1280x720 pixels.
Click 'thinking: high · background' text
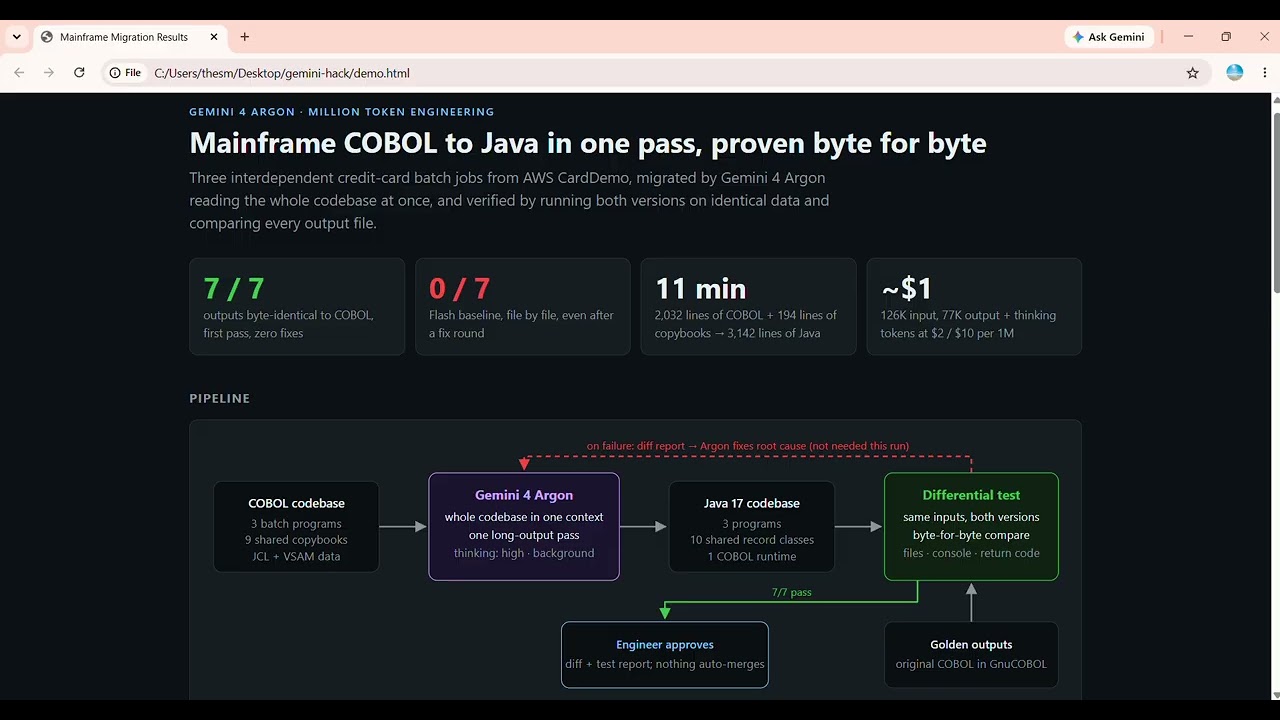point(524,553)
